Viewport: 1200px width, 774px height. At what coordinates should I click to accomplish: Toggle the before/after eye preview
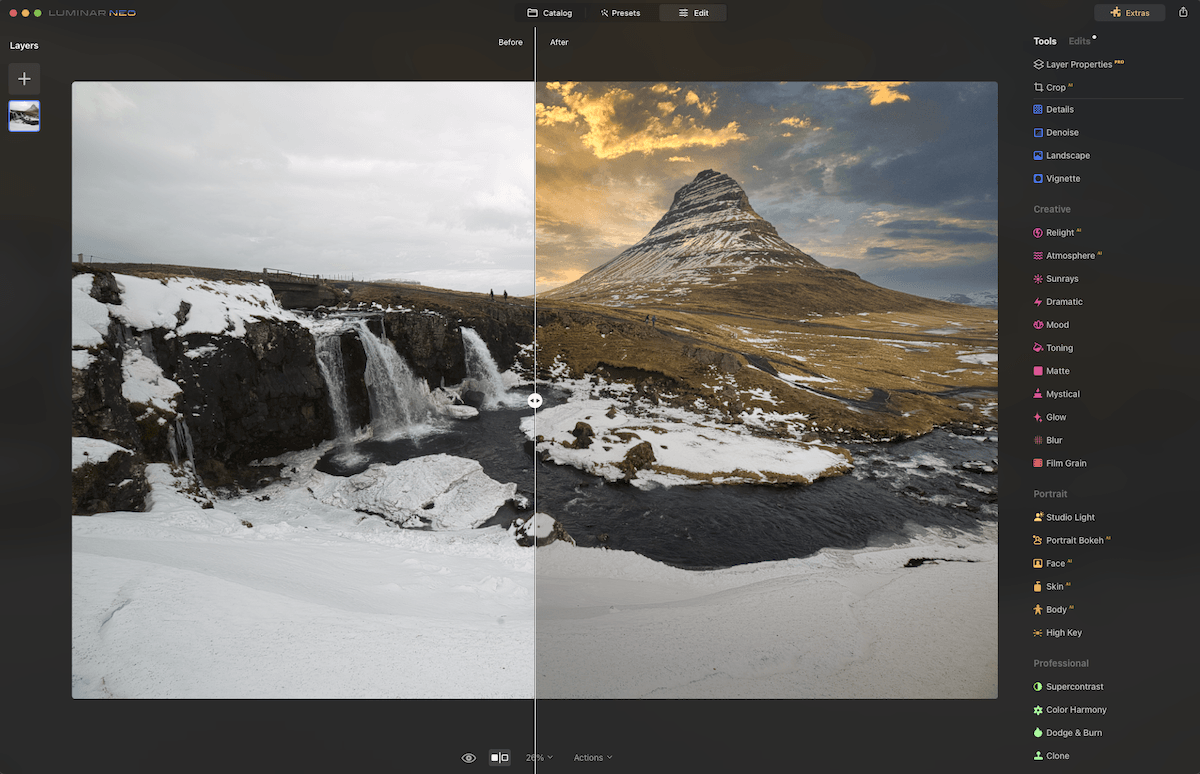pyautogui.click(x=468, y=757)
